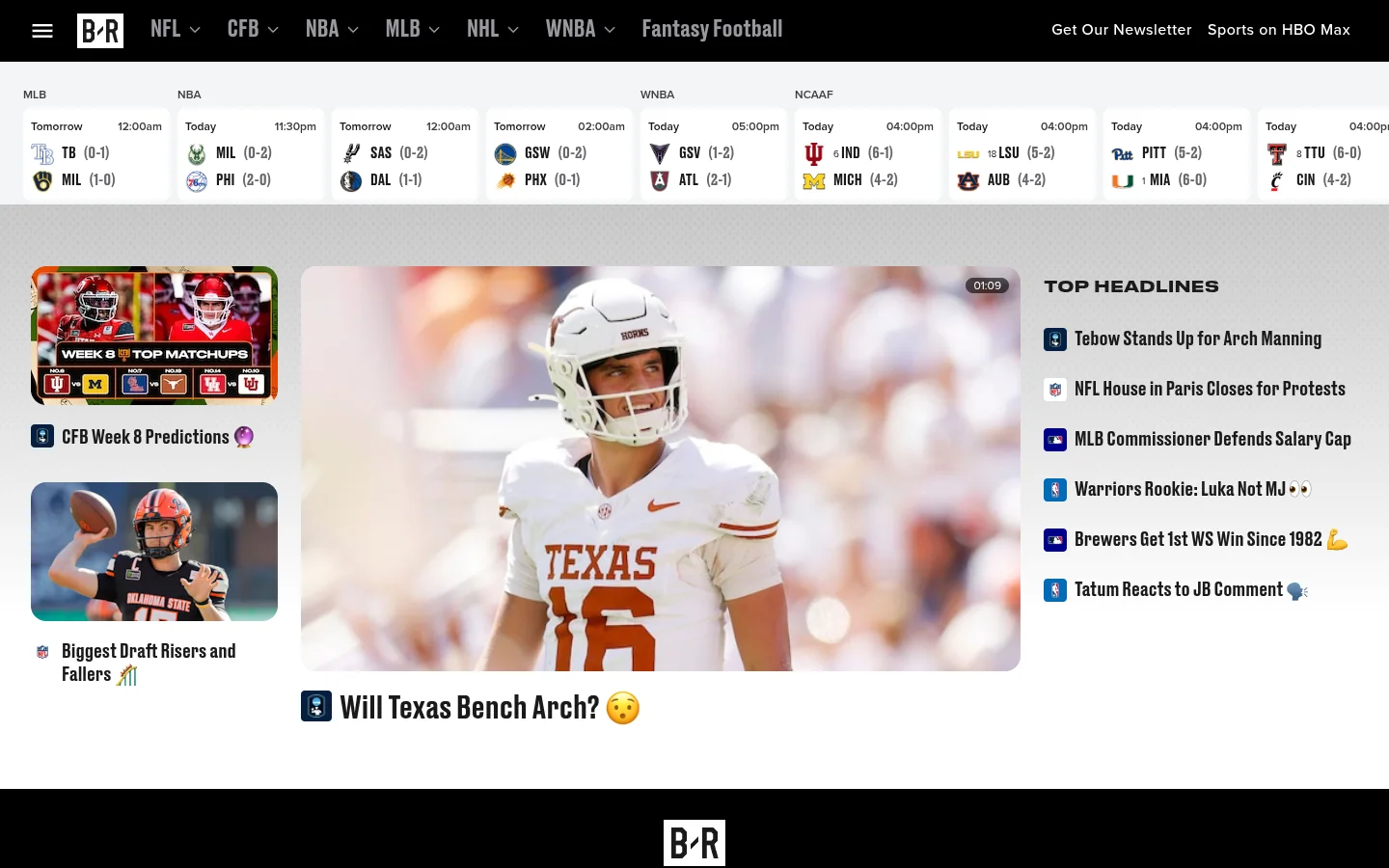Open Tebow Stands Up for Arch Manning
This screenshot has height=868, width=1389.
pos(1198,339)
